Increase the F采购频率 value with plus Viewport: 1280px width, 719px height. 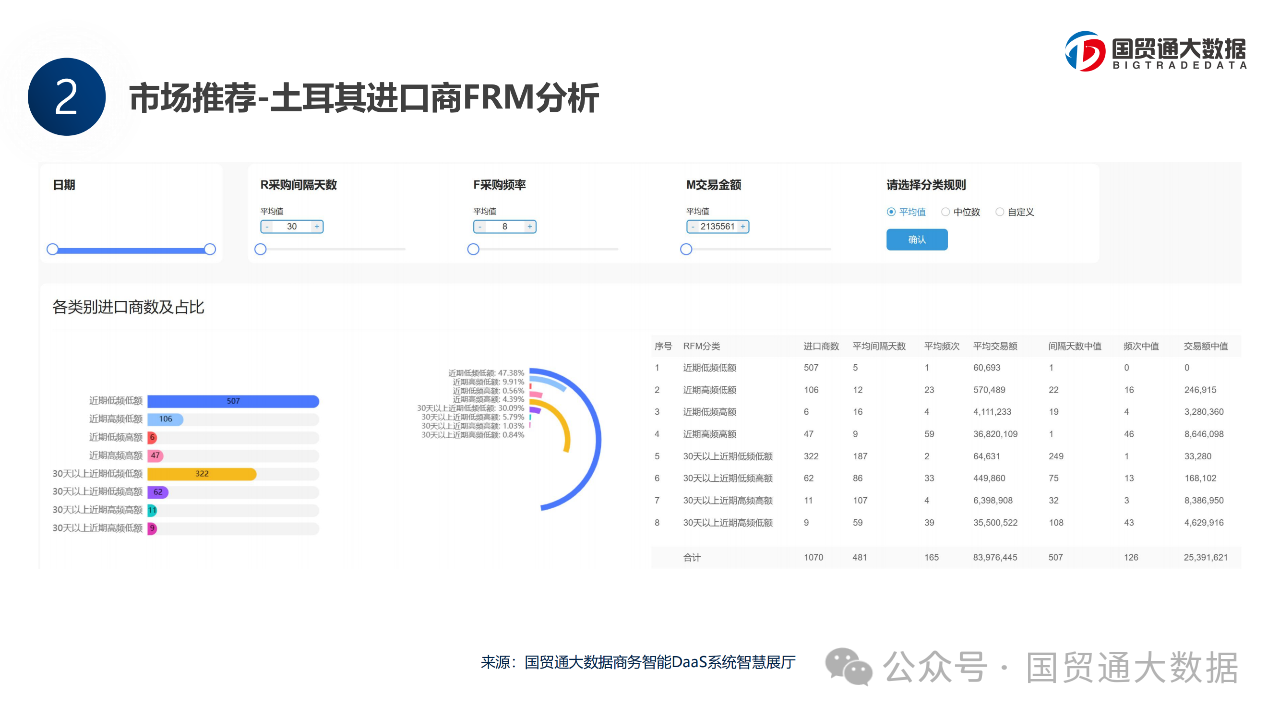tap(530, 227)
